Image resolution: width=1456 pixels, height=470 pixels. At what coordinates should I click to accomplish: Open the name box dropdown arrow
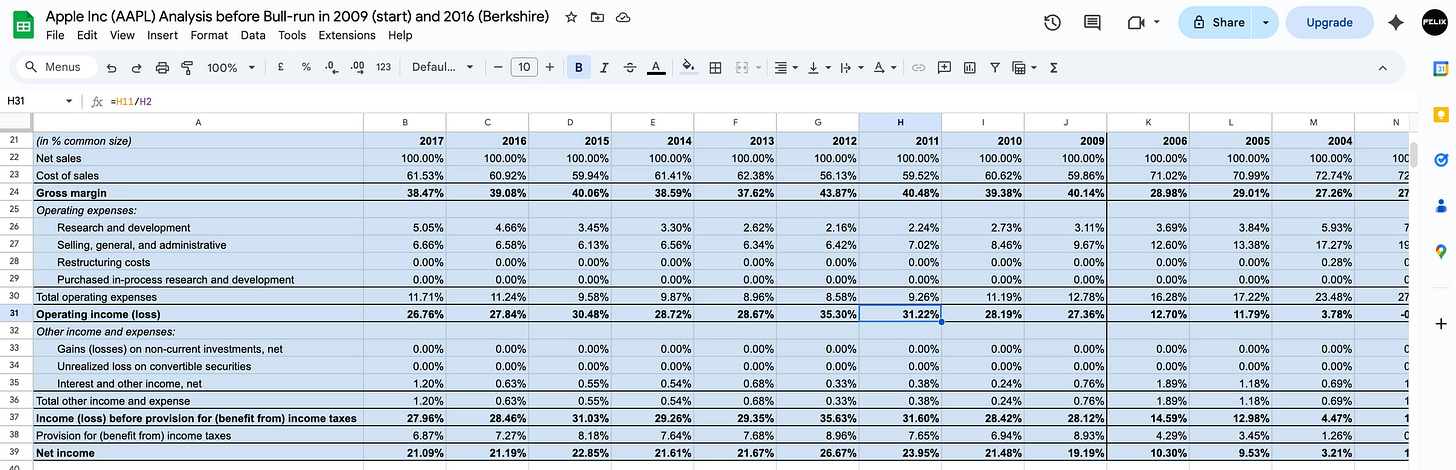click(x=69, y=101)
